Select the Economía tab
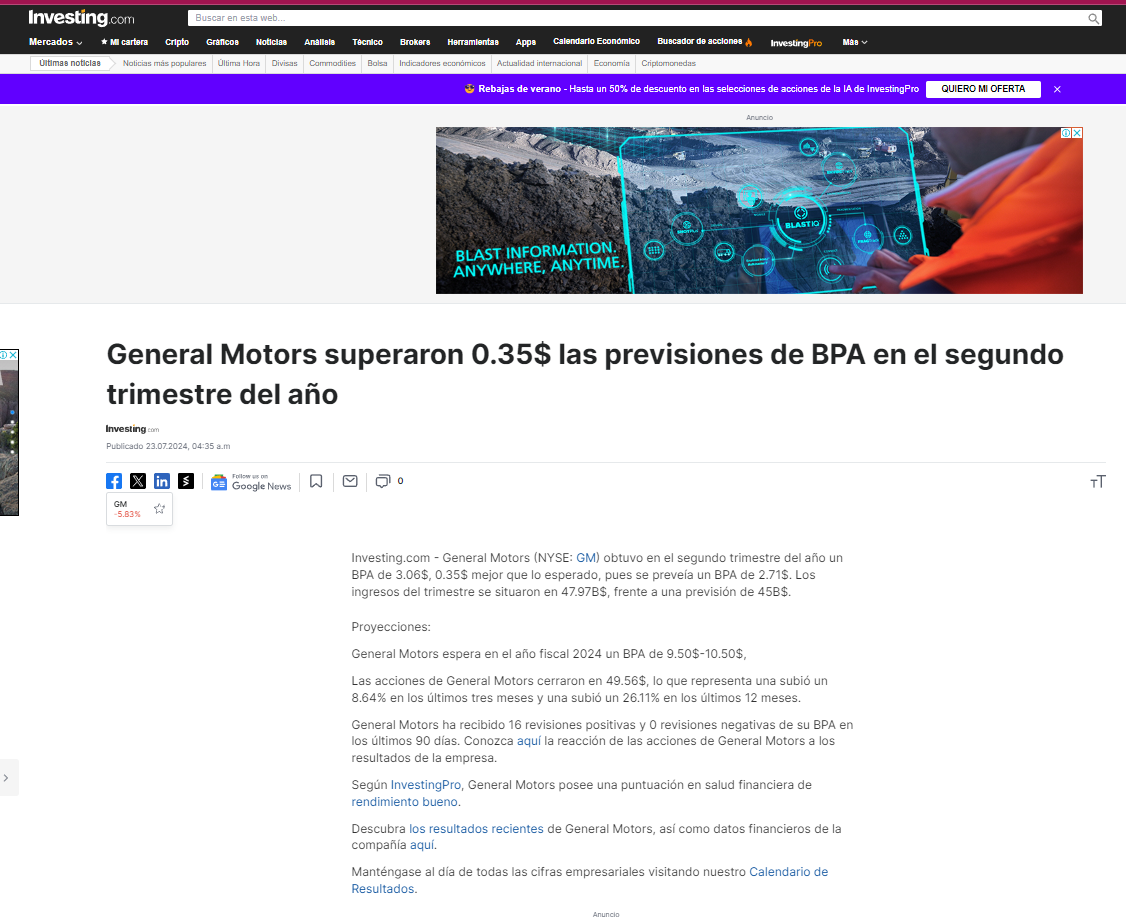1126x924 pixels. pos(612,63)
